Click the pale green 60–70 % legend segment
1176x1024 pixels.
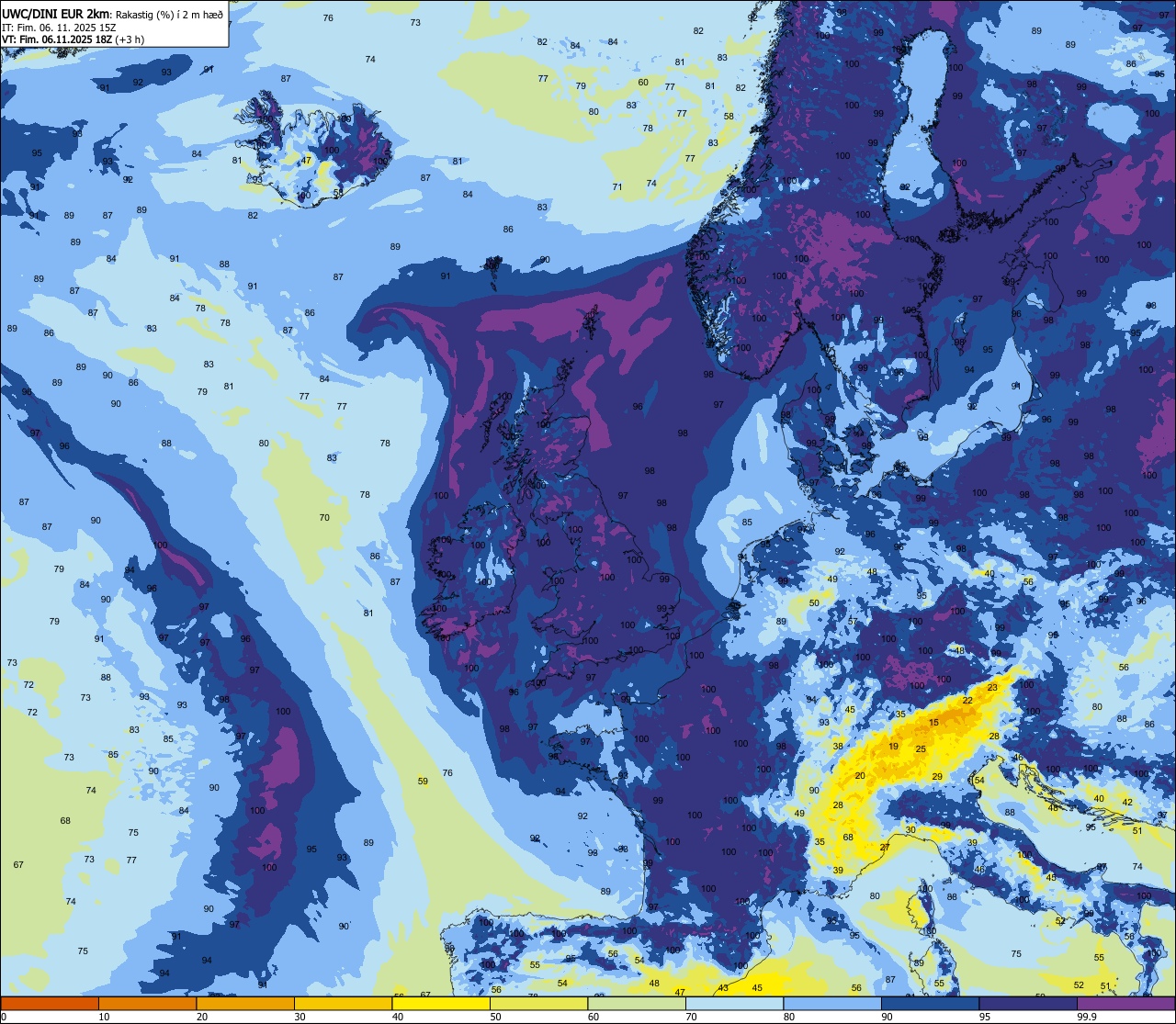pos(637,1003)
